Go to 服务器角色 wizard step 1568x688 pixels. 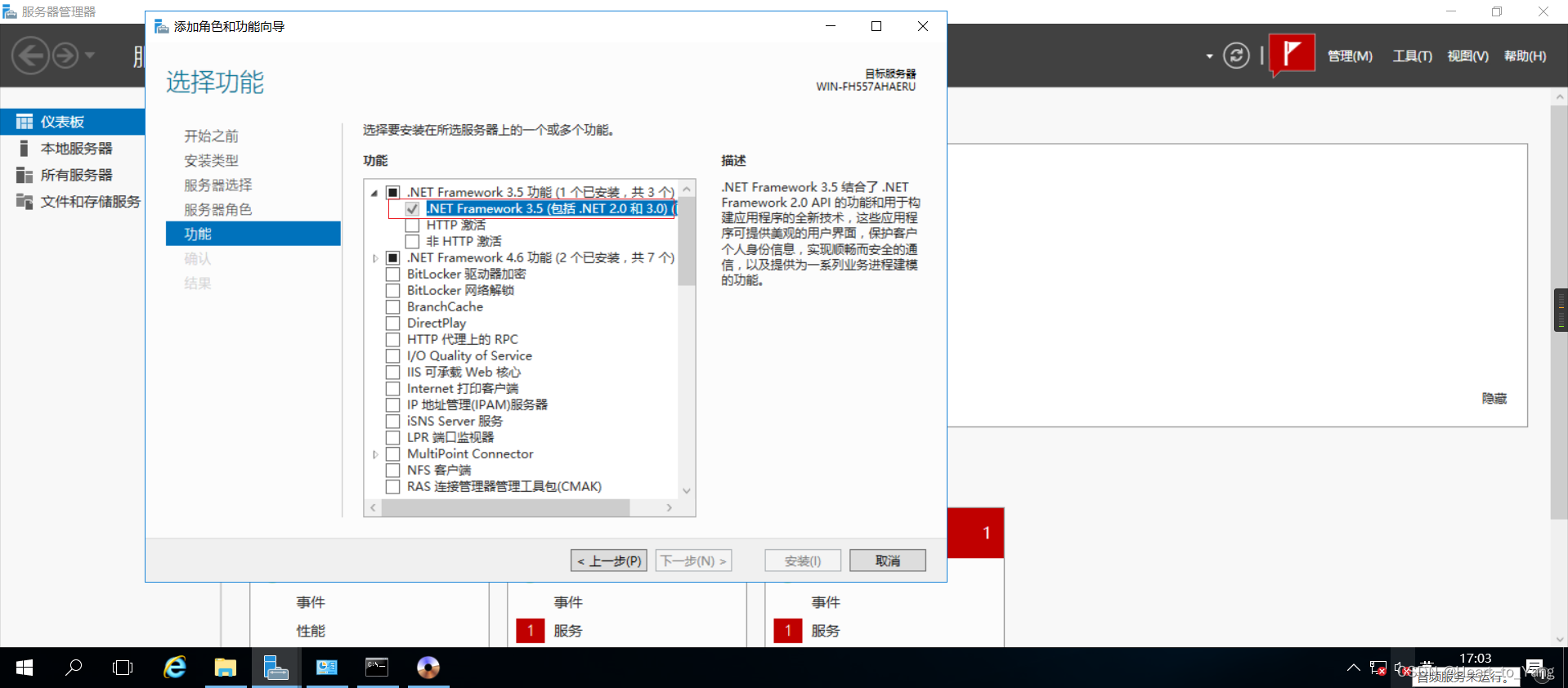tap(217, 209)
